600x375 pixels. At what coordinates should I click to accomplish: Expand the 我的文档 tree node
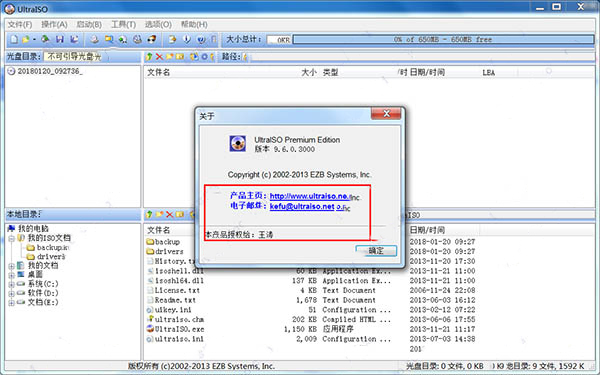[11, 266]
